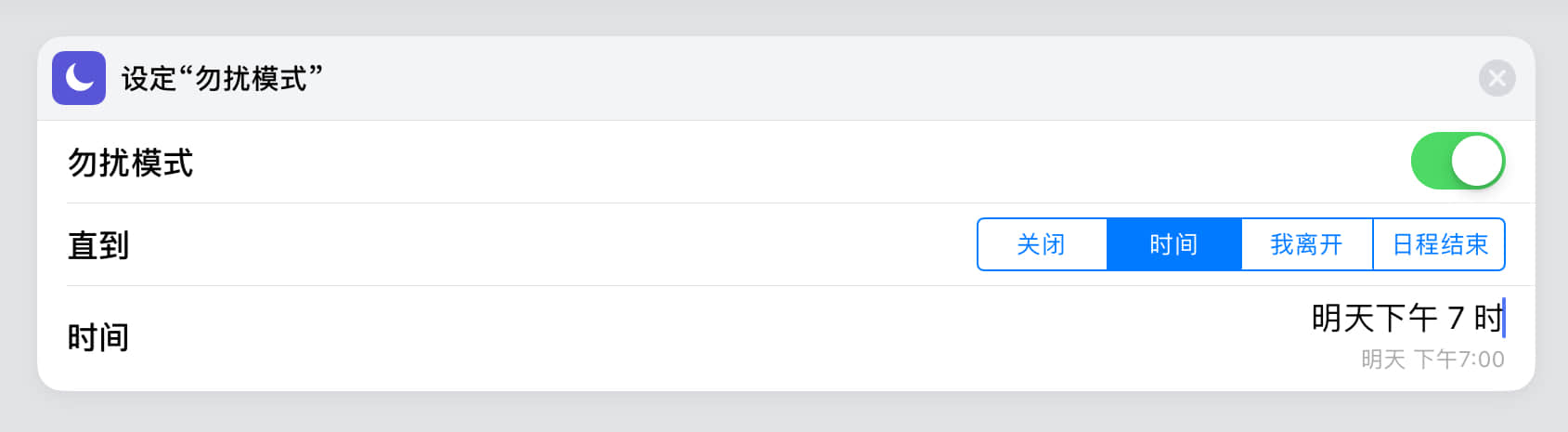Switch to the 日程结束 option

coord(1439,244)
